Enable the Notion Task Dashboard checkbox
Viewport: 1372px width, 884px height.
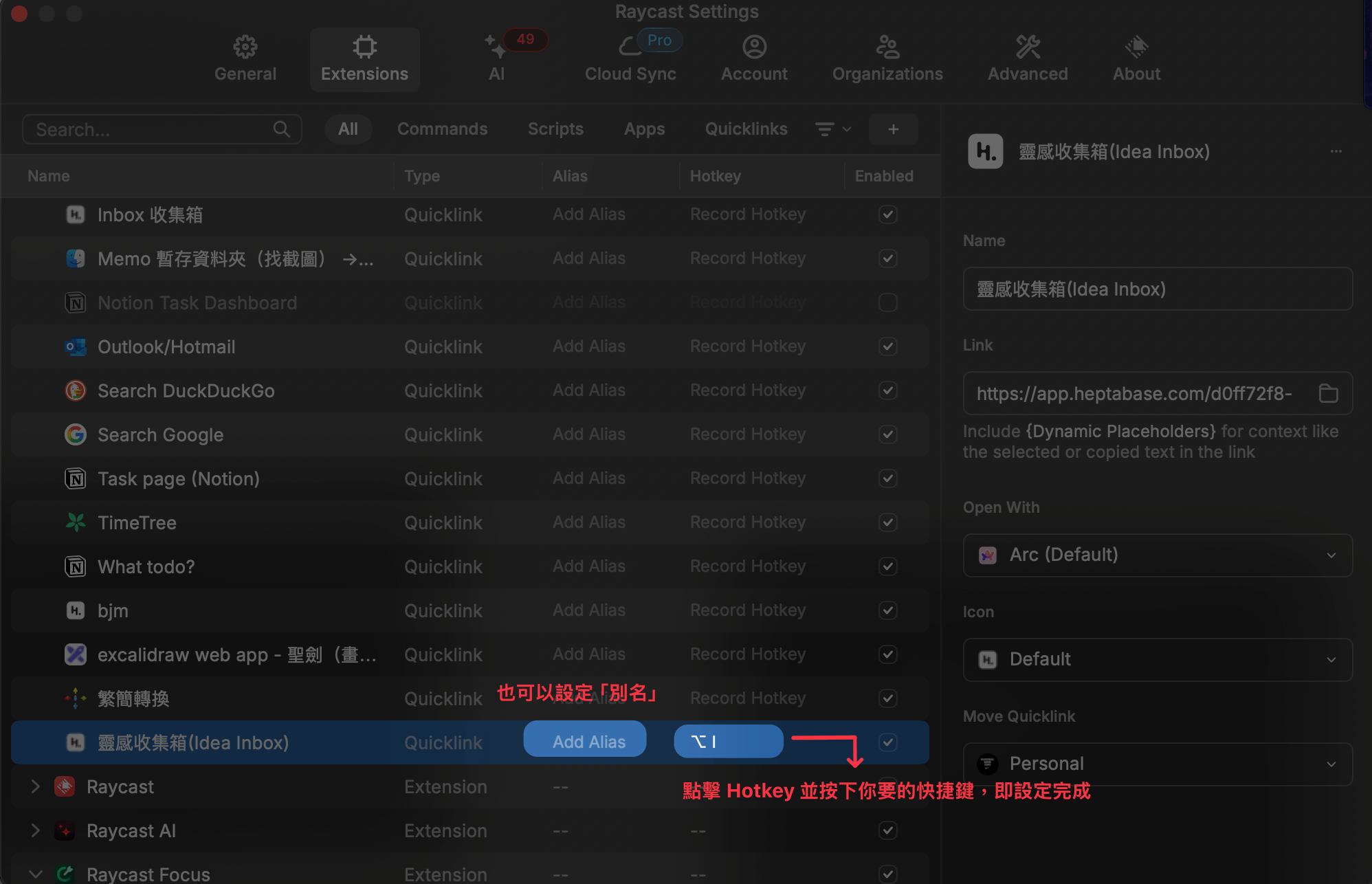point(887,302)
